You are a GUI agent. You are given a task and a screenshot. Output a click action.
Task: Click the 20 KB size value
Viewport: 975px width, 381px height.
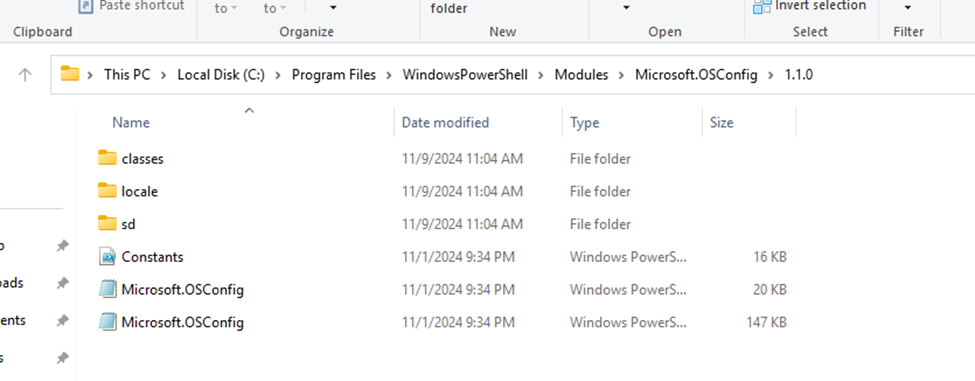(x=770, y=290)
